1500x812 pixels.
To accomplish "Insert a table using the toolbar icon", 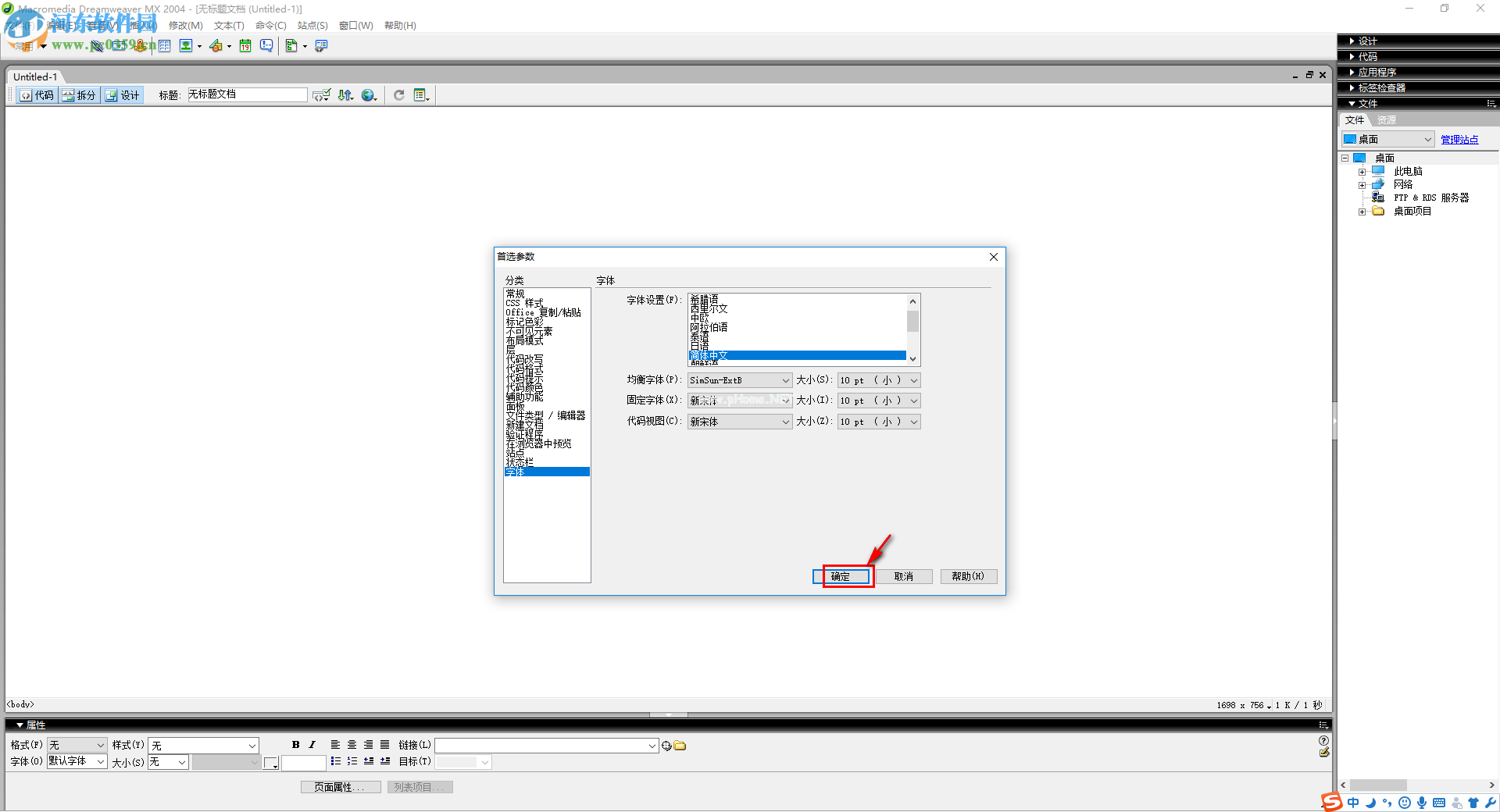I will tap(165, 45).
